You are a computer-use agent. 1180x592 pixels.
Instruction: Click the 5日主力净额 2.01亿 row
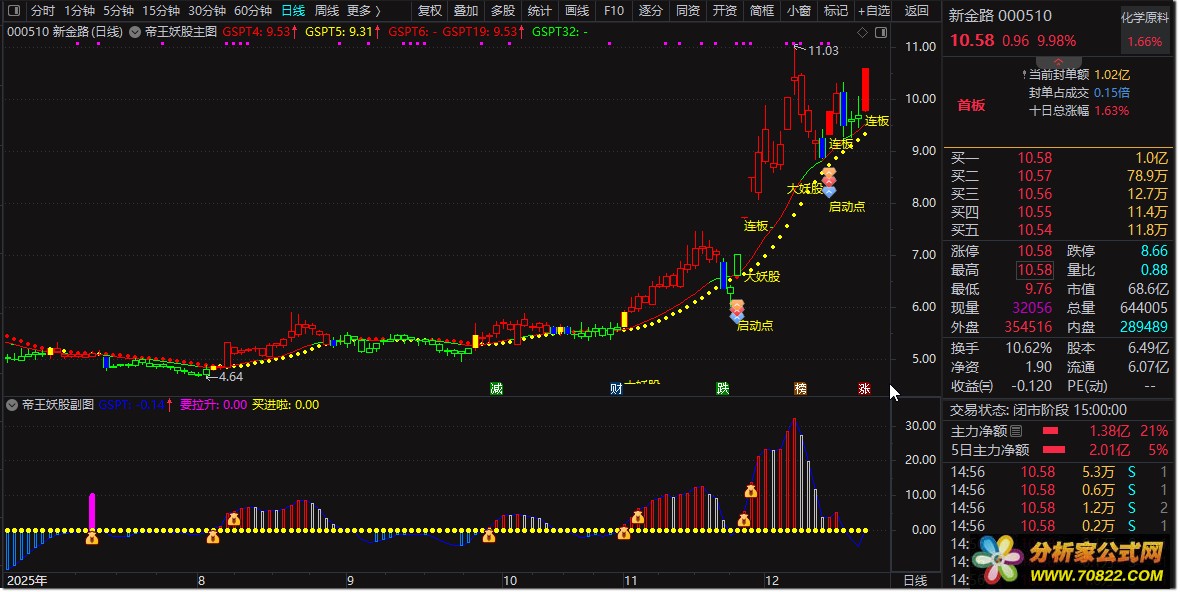pos(1058,450)
